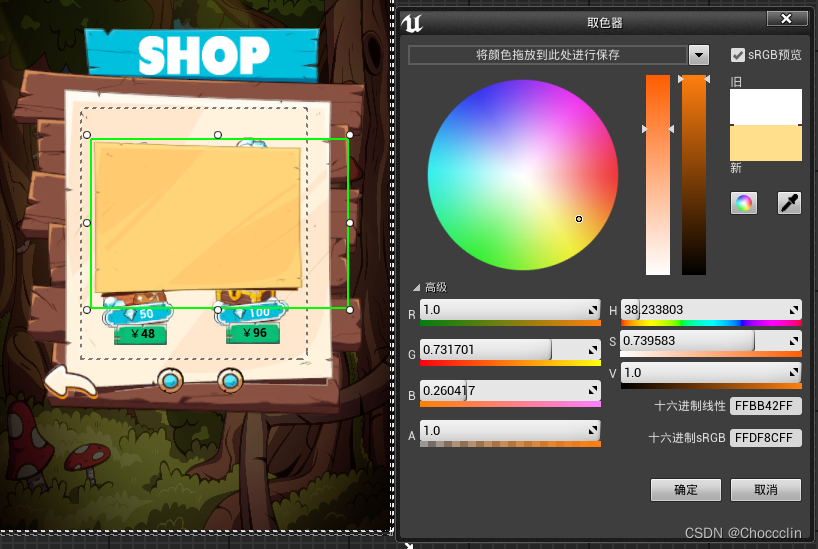818x549 pixels.
Task: Click the Unreal Engine logo icon
Action: [412, 22]
